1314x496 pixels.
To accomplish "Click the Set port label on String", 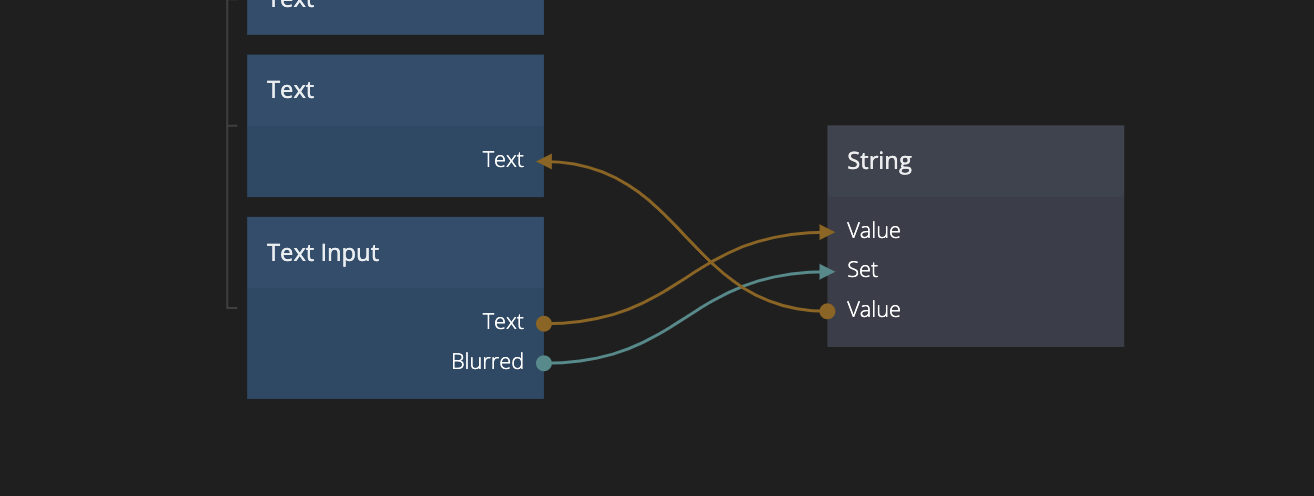I will coord(862,270).
